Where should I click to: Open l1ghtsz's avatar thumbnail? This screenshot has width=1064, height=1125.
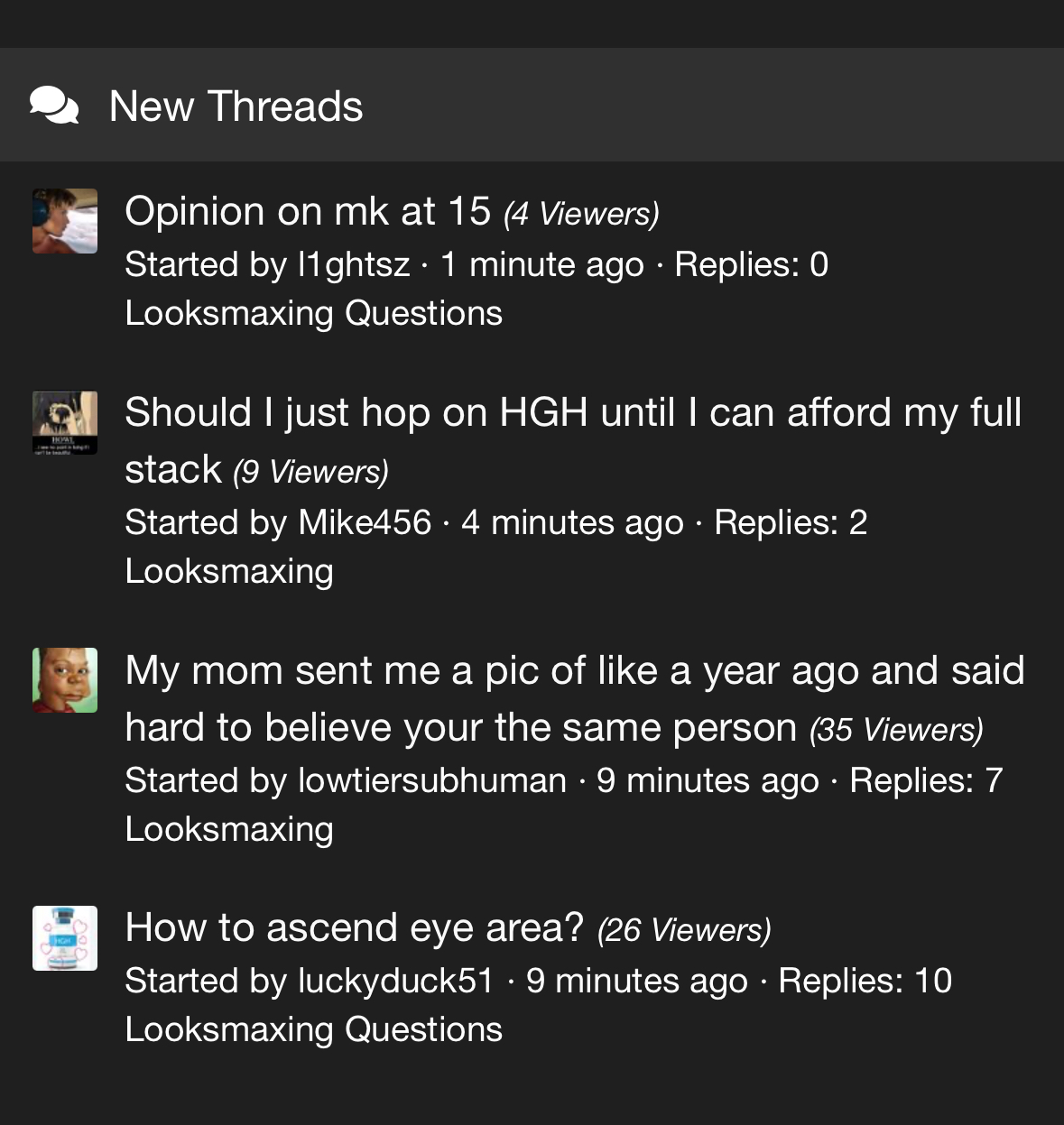click(65, 221)
